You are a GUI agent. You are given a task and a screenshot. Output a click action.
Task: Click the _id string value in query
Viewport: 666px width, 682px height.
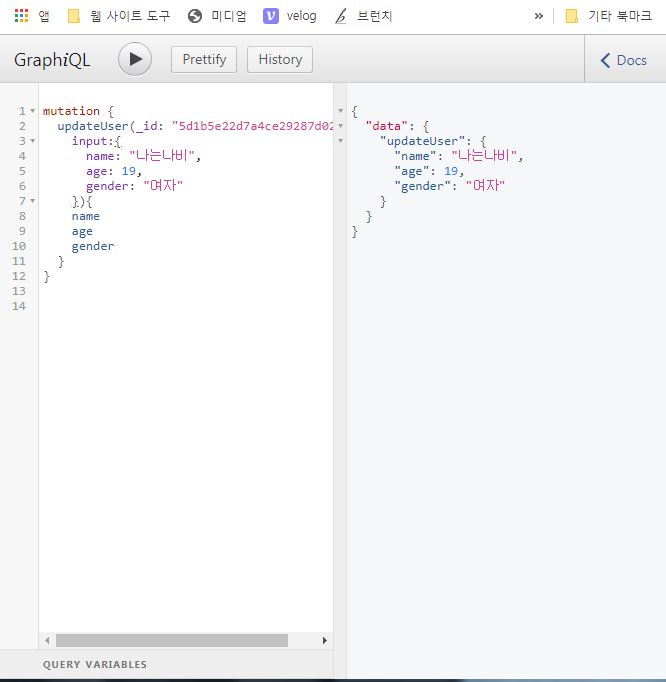252,126
